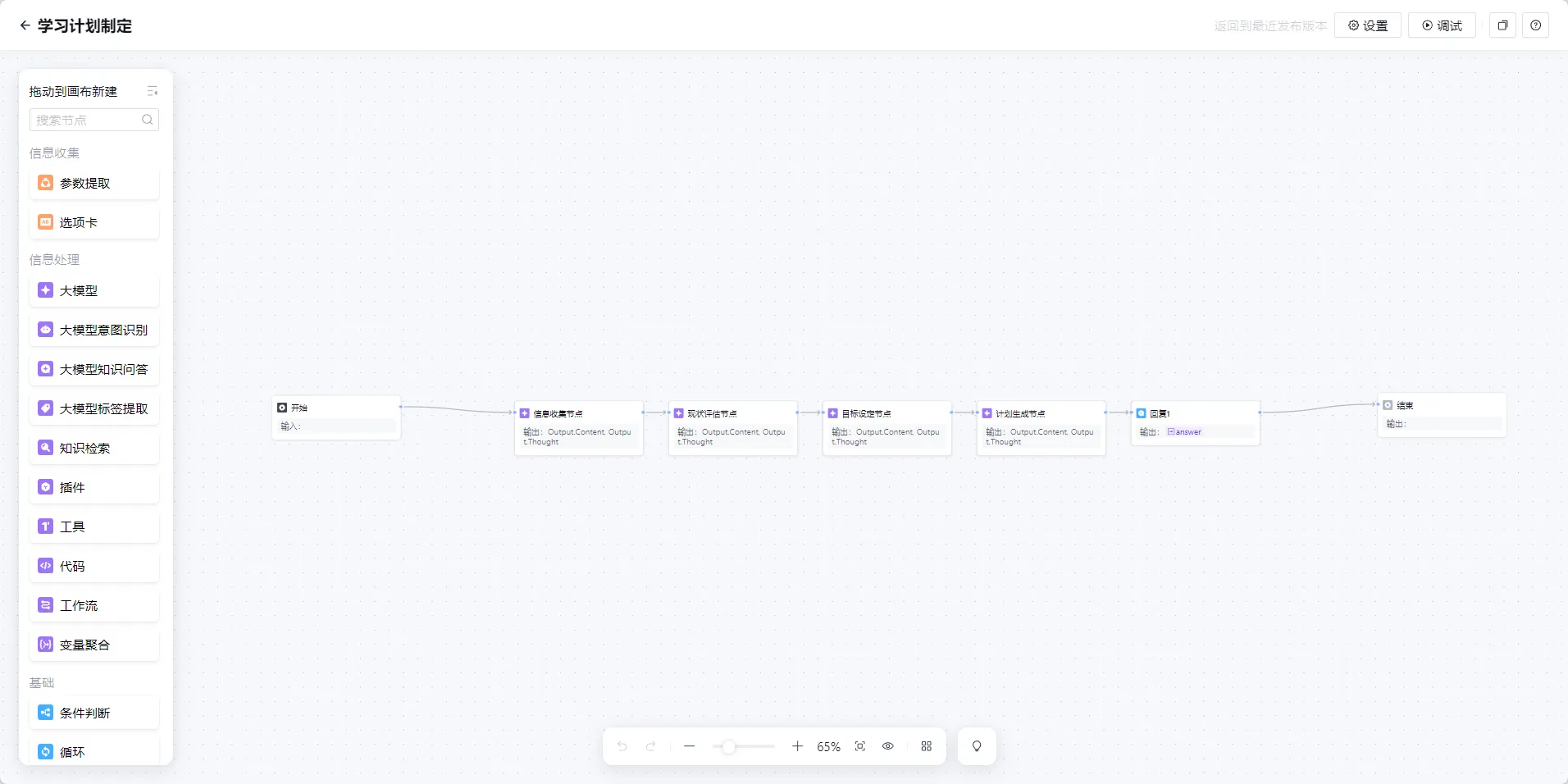Select the 参数提取 node type

pyautogui.click(x=94, y=184)
